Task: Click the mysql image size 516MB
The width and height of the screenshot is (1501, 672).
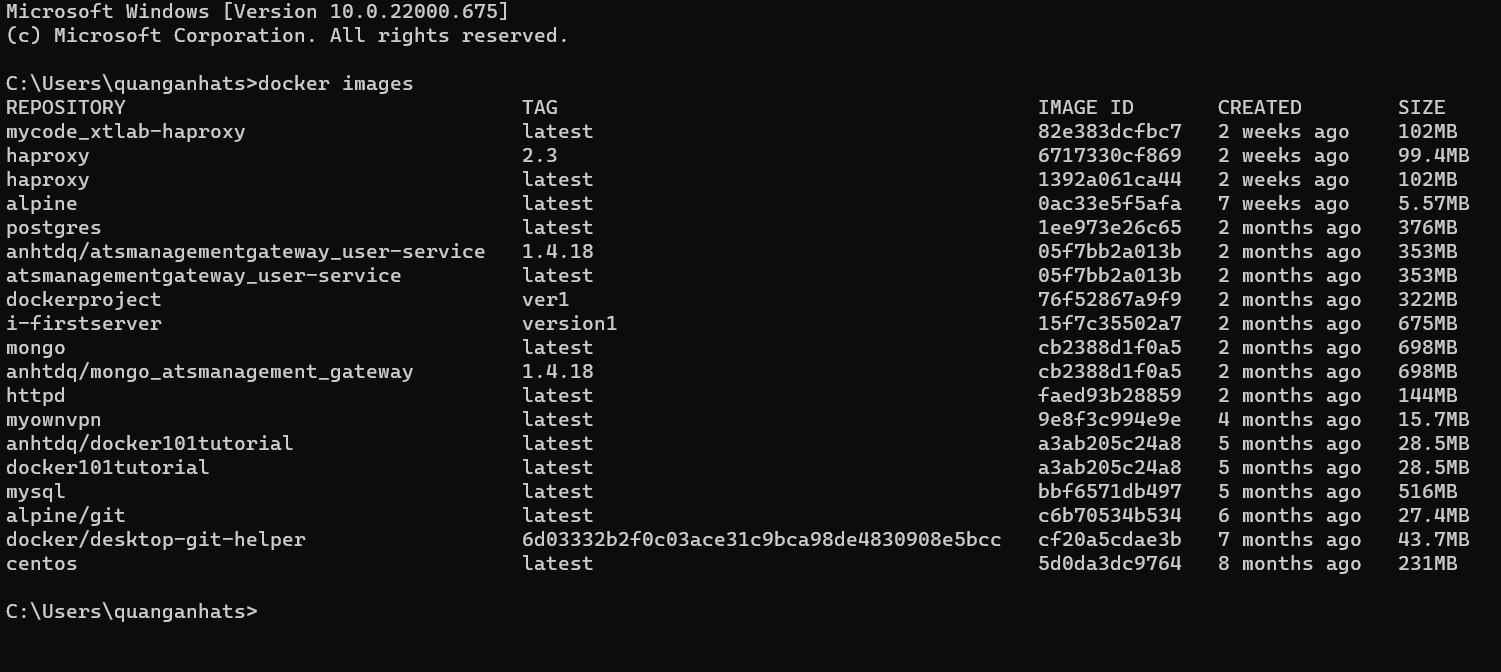Action: [x=1427, y=492]
